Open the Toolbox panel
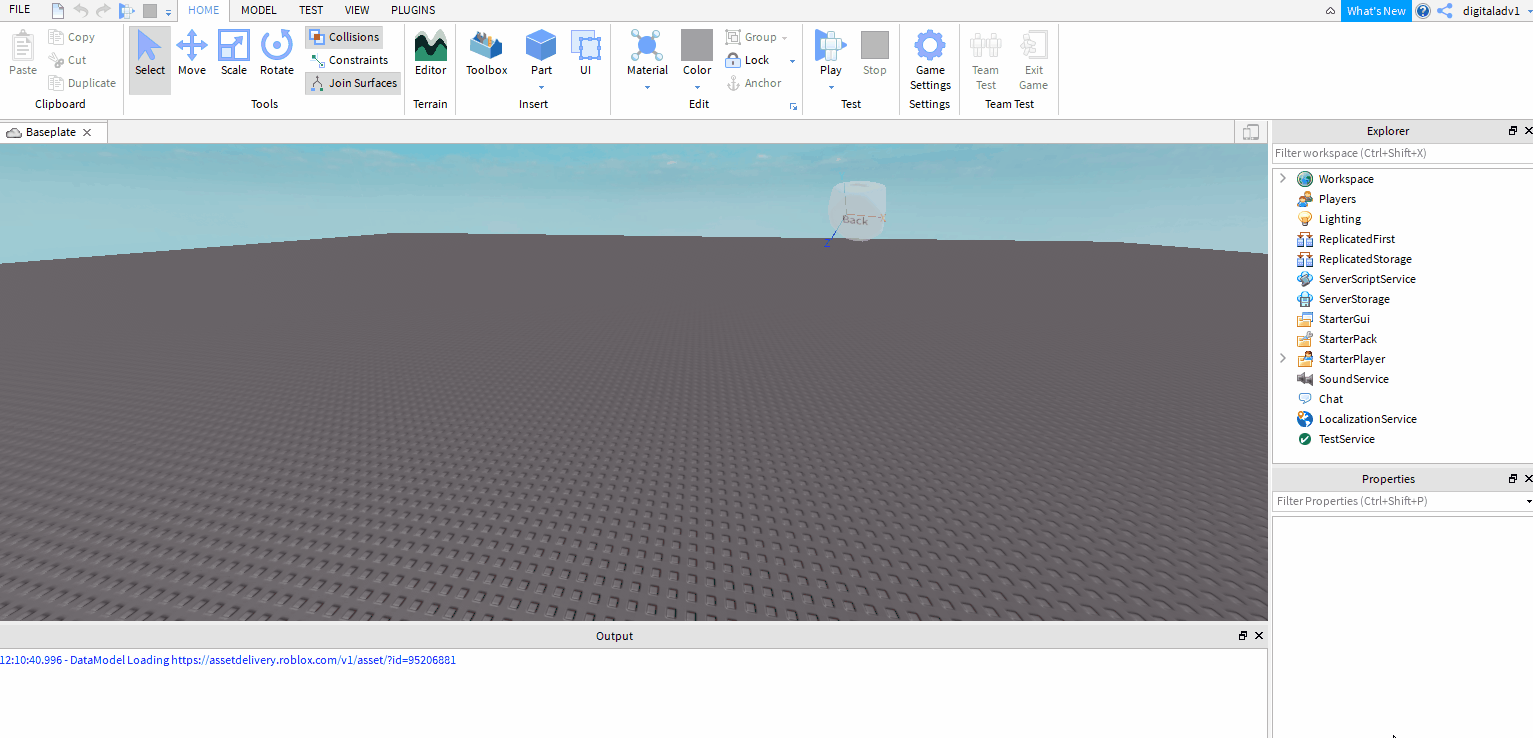This screenshot has width=1533, height=738. tap(486, 54)
